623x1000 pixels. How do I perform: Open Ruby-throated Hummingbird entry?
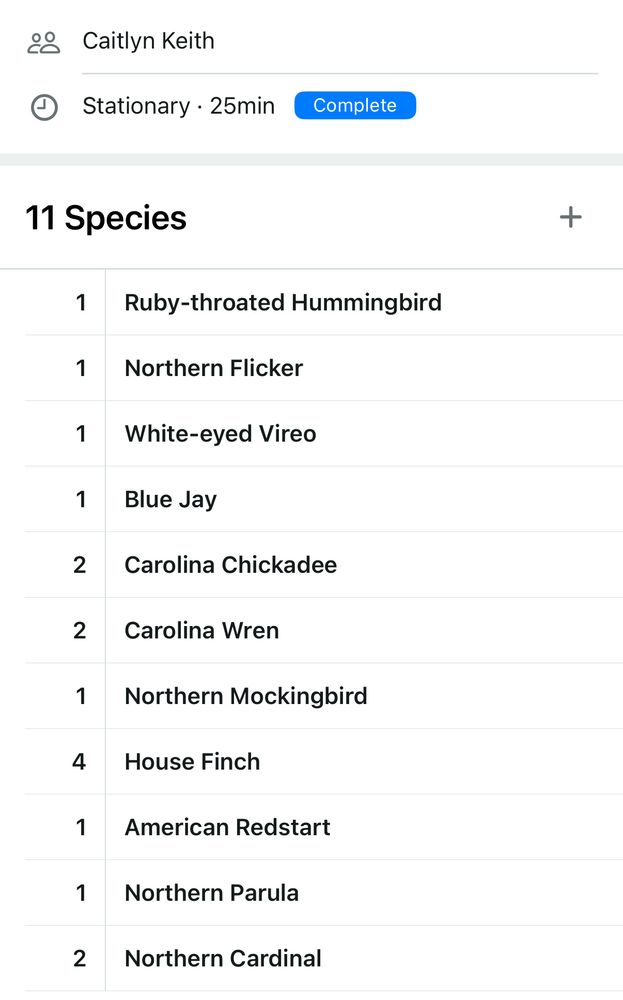coord(324,302)
